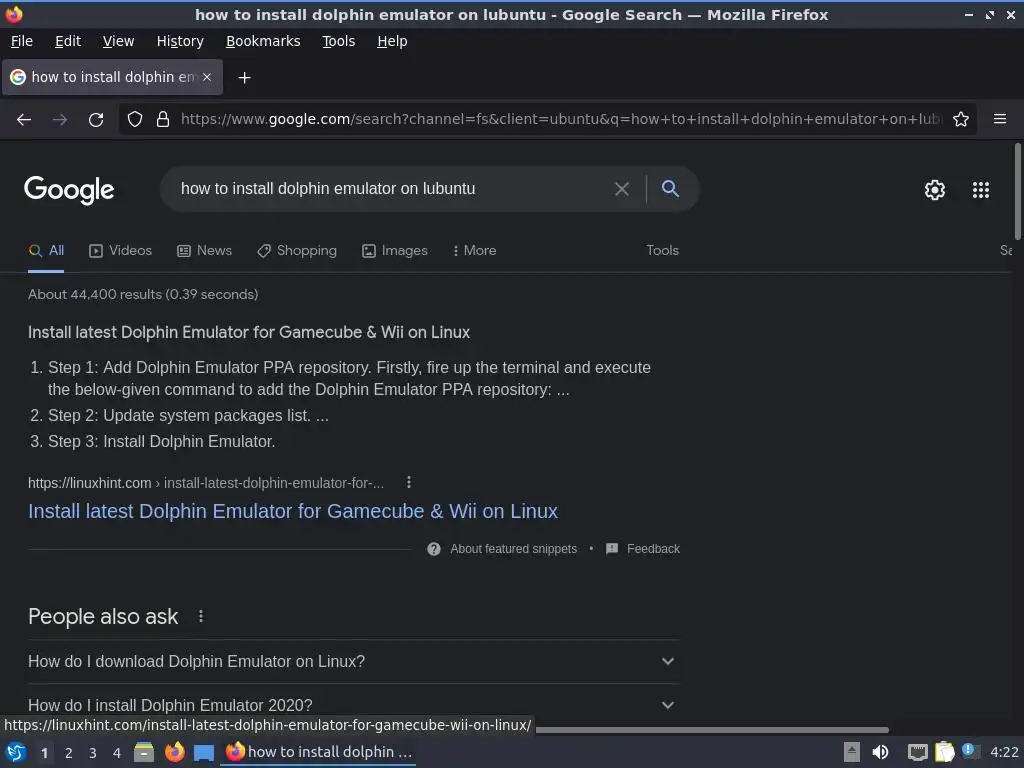This screenshot has width=1024, height=768.
Task: Click the Feedback link
Action: tap(653, 549)
